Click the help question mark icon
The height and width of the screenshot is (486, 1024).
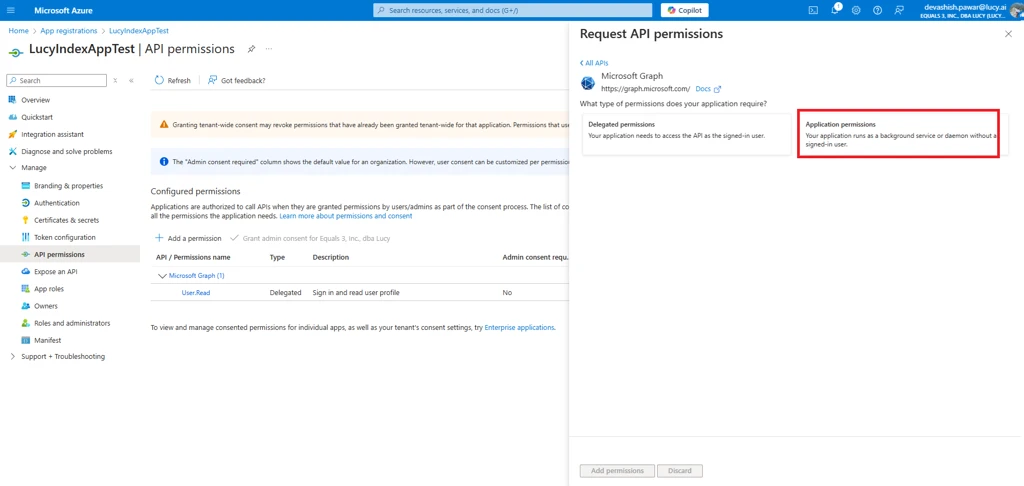[x=877, y=10]
